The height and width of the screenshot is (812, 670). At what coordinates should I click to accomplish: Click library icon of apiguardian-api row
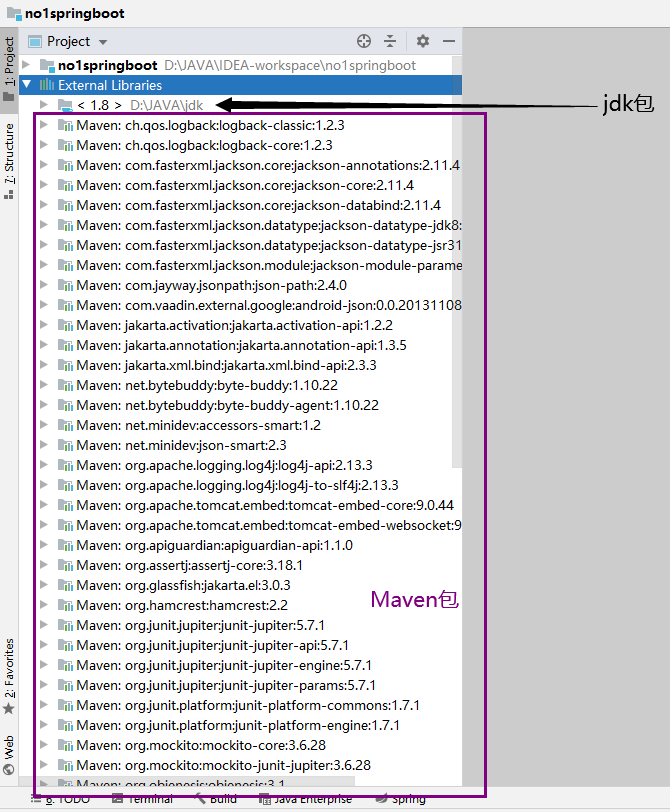[x=65, y=545]
